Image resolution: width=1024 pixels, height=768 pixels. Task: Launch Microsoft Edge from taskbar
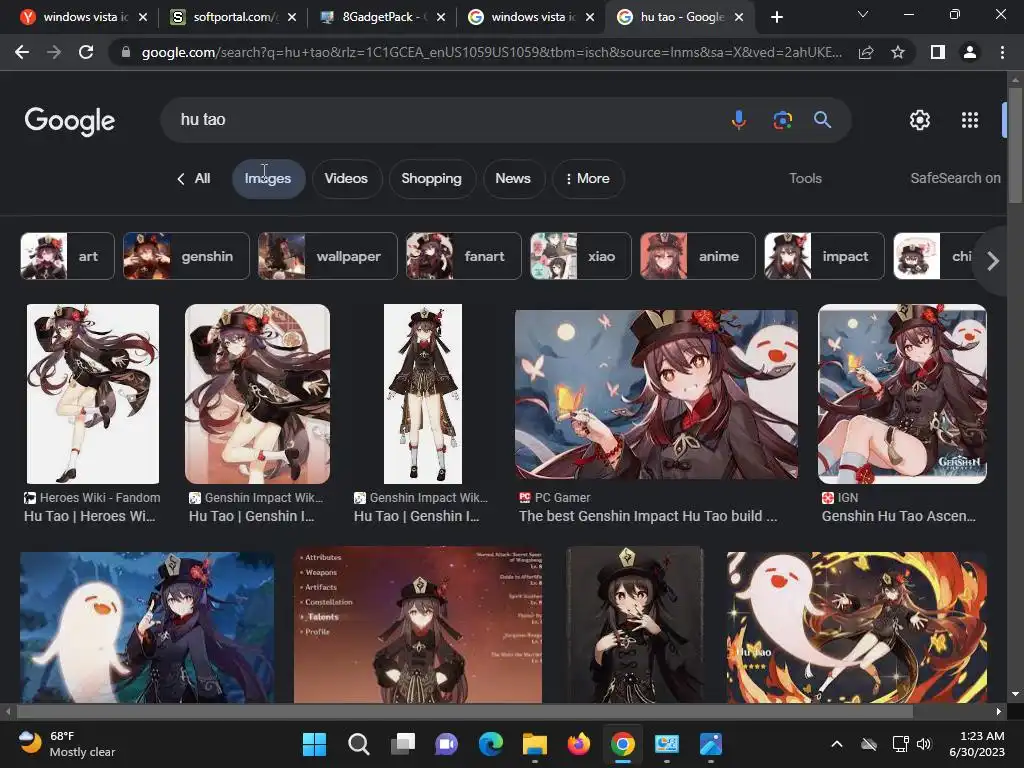coord(490,744)
